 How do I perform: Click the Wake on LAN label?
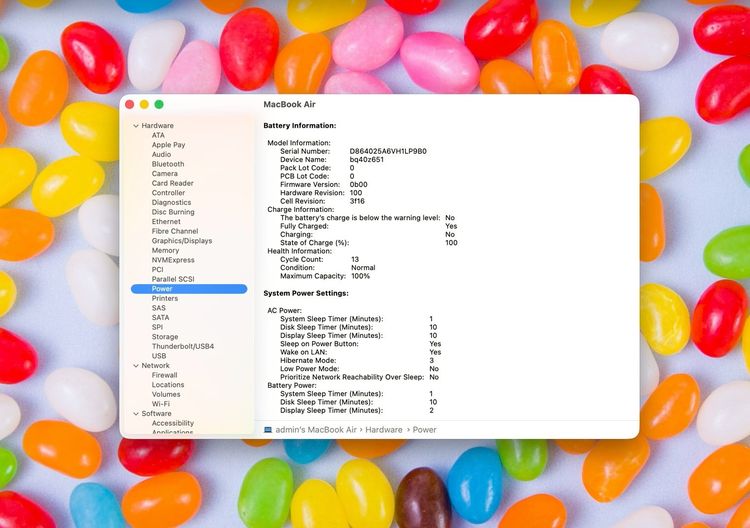[x=303, y=352]
